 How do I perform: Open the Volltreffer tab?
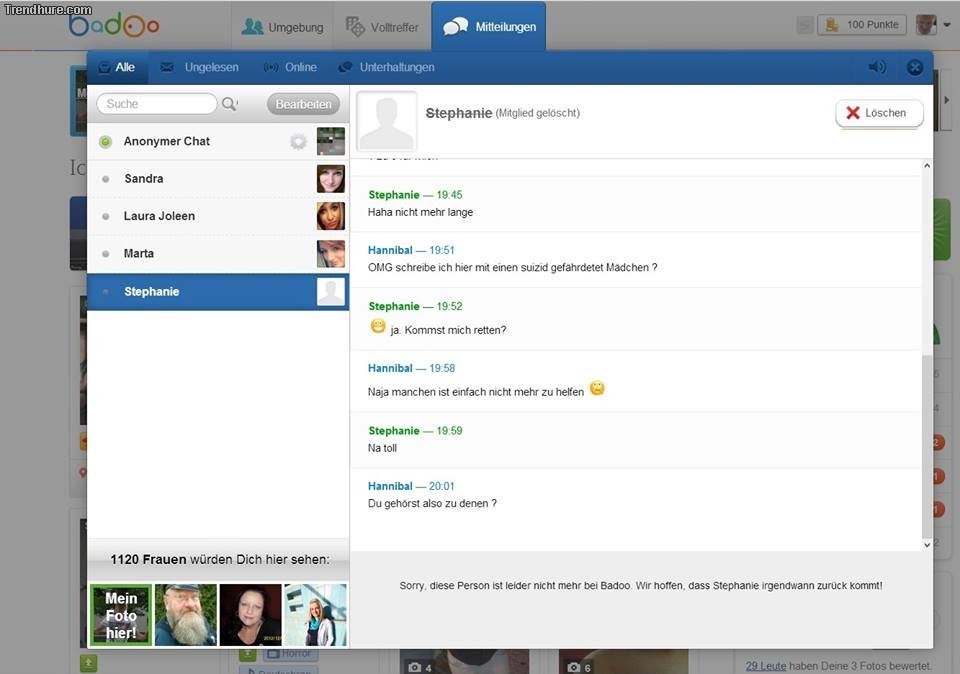click(x=381, y=27)
